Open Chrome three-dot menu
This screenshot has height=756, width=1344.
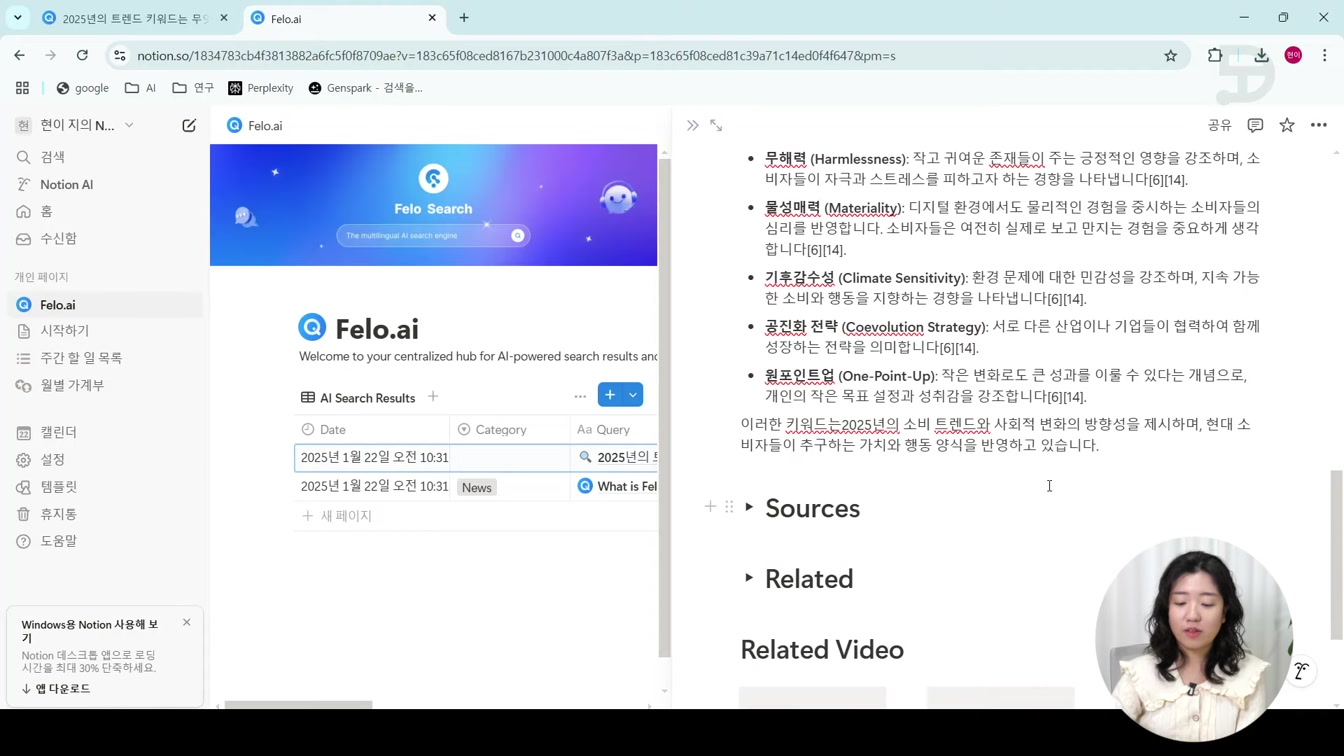point(1324,56)
